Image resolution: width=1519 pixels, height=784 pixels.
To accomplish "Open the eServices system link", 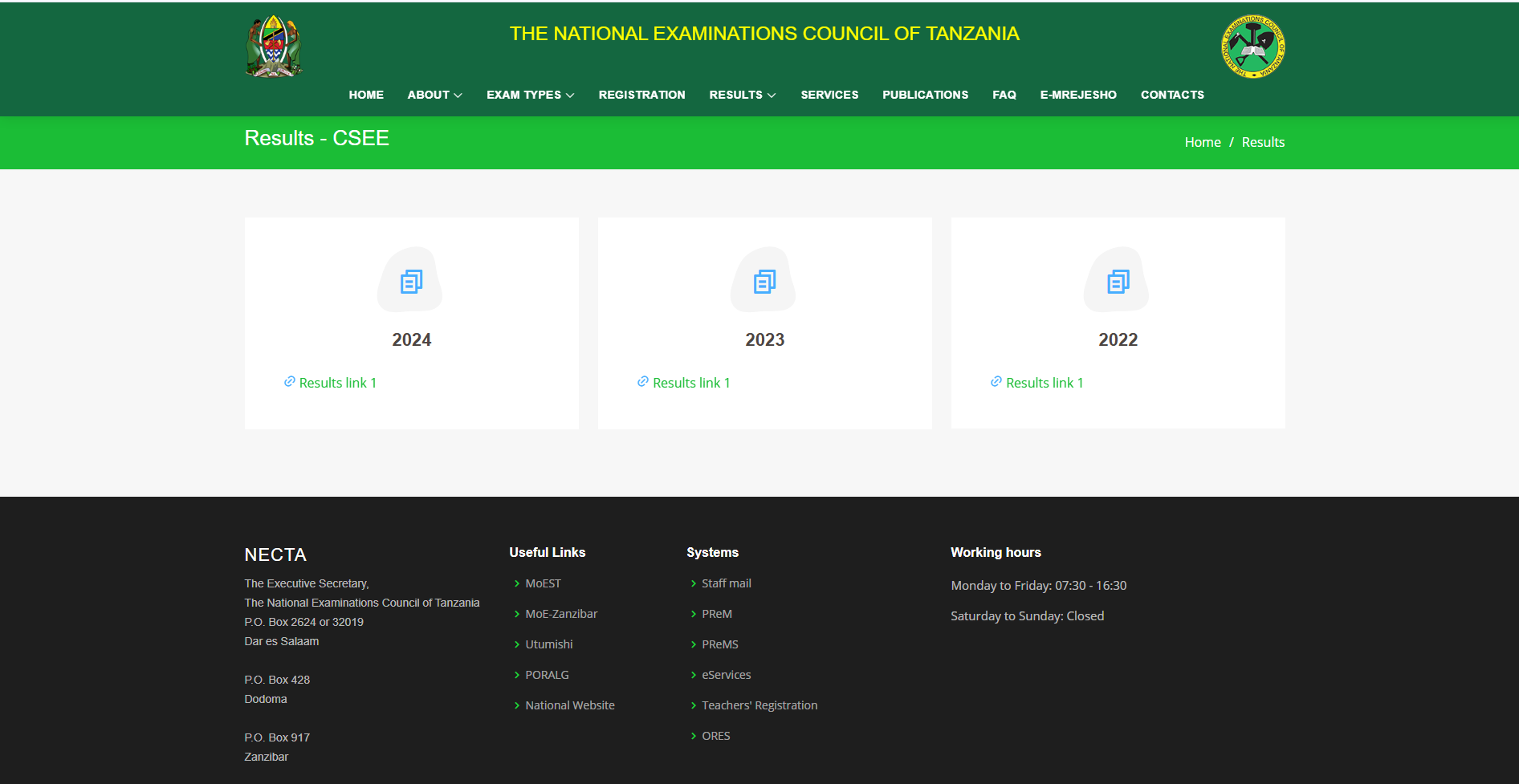I will pyautogui.click(x=726, y=675).
